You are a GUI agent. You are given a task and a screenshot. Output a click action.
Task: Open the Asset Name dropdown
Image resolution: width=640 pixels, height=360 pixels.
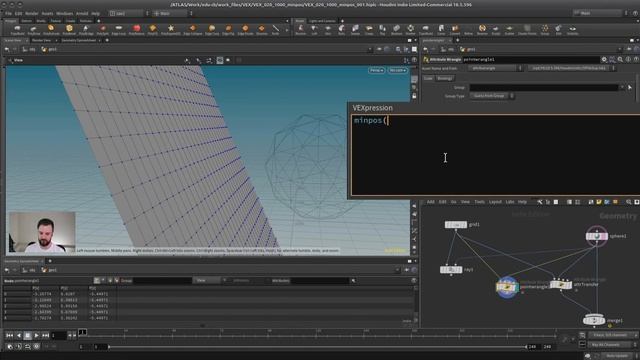click(x=495, y=69)
